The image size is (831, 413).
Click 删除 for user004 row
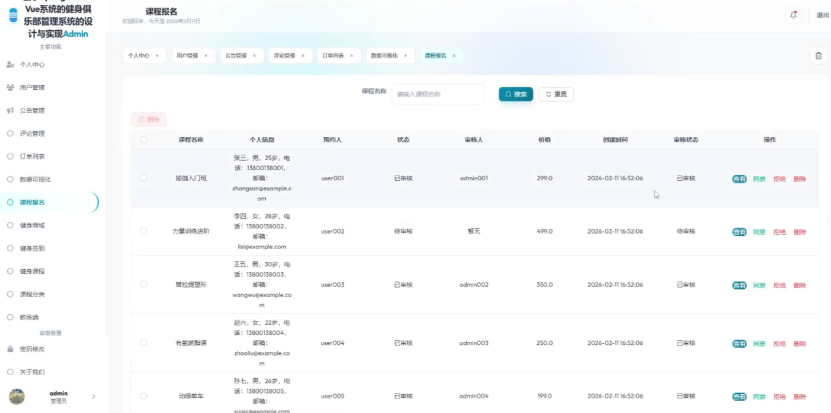coord(800,344)
